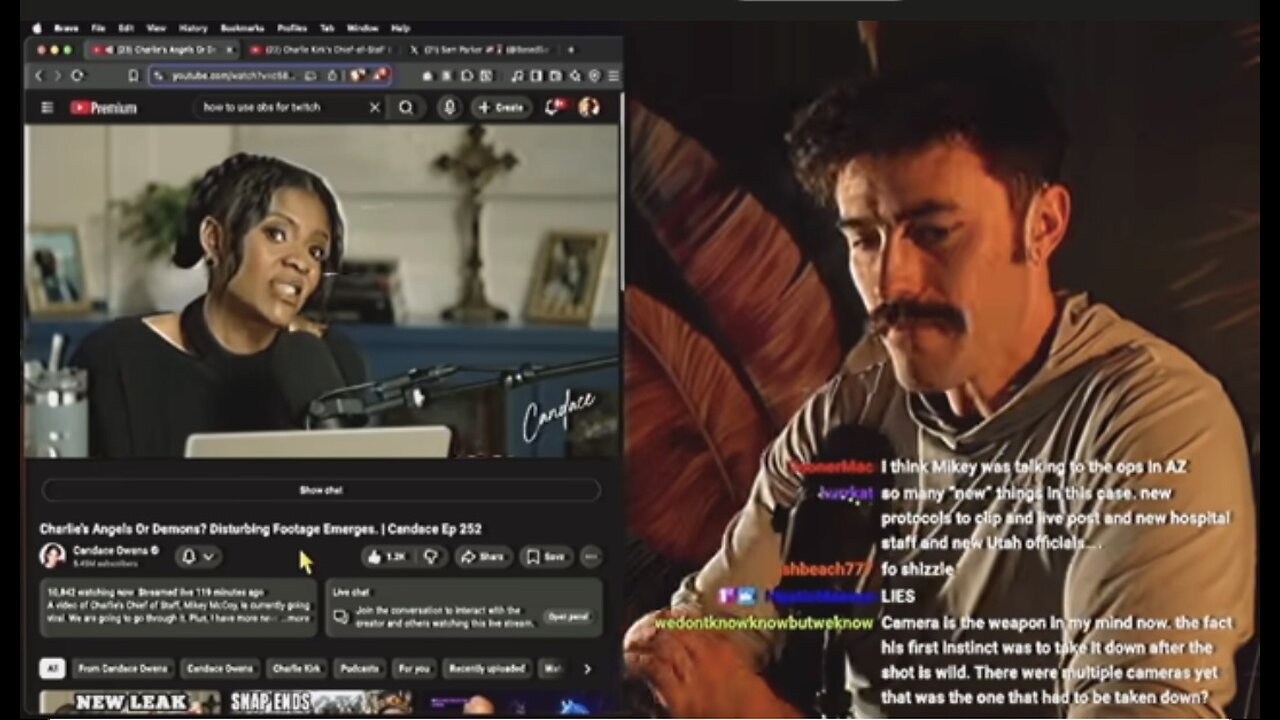Like the Candace video

(385, 557)
